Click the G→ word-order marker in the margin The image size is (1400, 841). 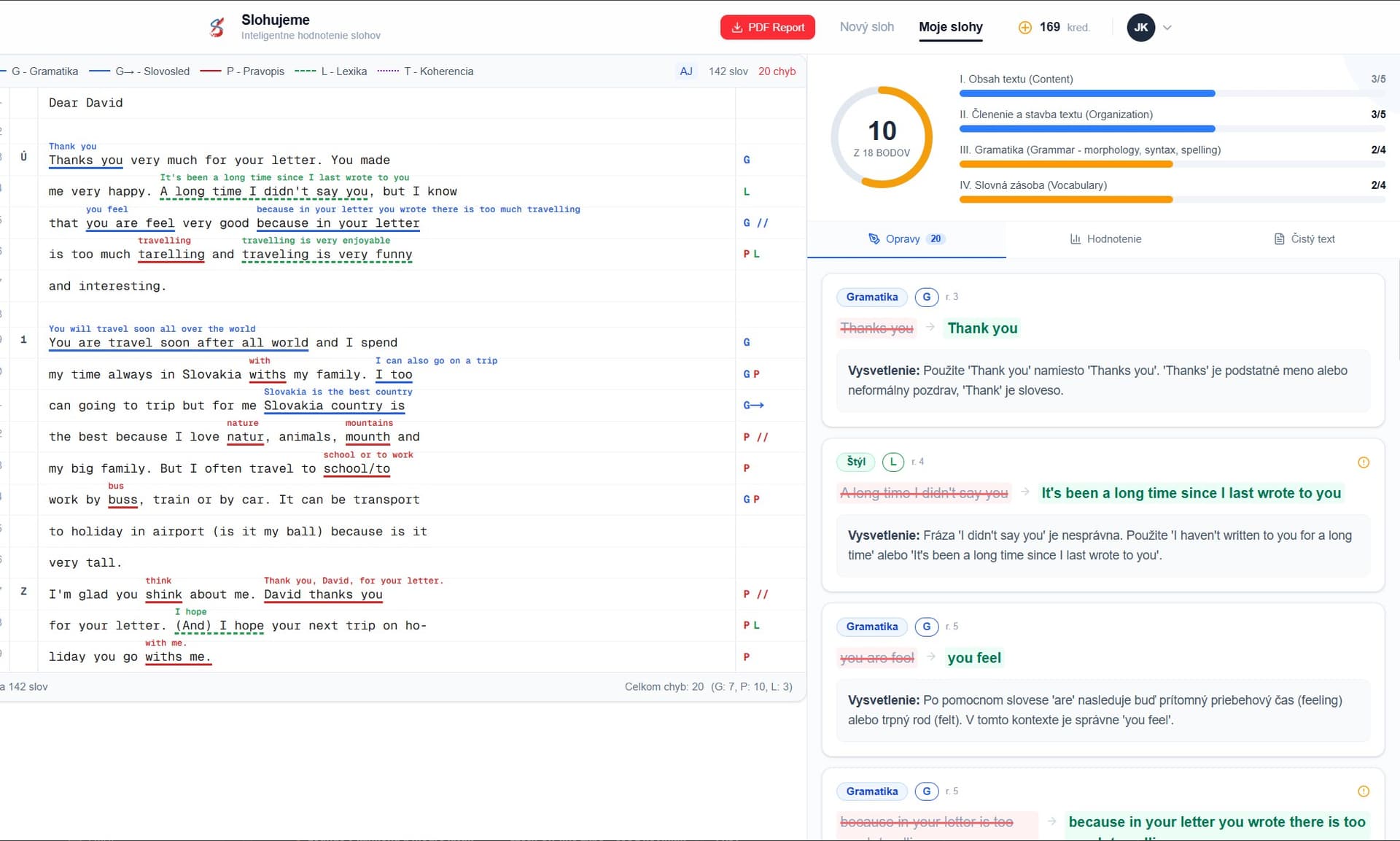(752, 406)
